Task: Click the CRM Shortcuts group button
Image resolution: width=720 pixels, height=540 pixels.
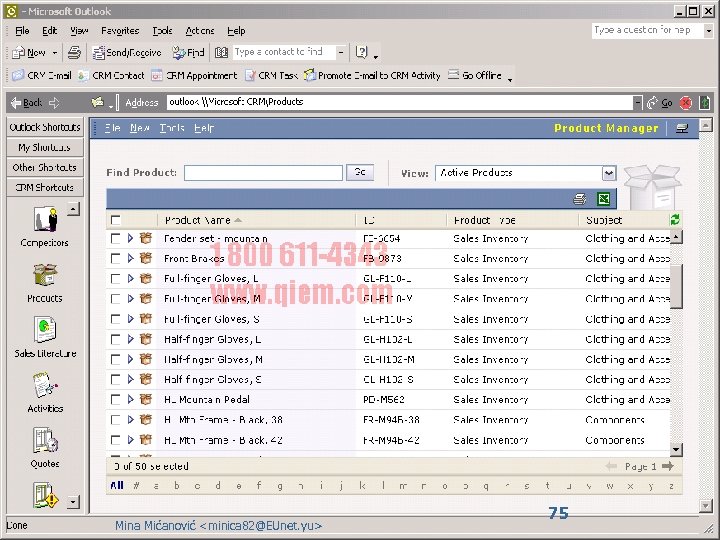Action: point(45,187)
